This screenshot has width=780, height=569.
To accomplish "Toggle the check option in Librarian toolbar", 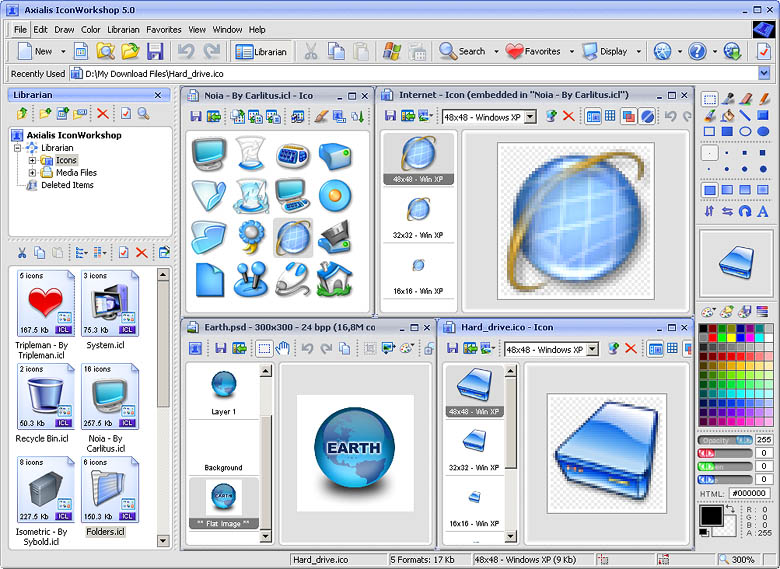I will tap(126, 114).
